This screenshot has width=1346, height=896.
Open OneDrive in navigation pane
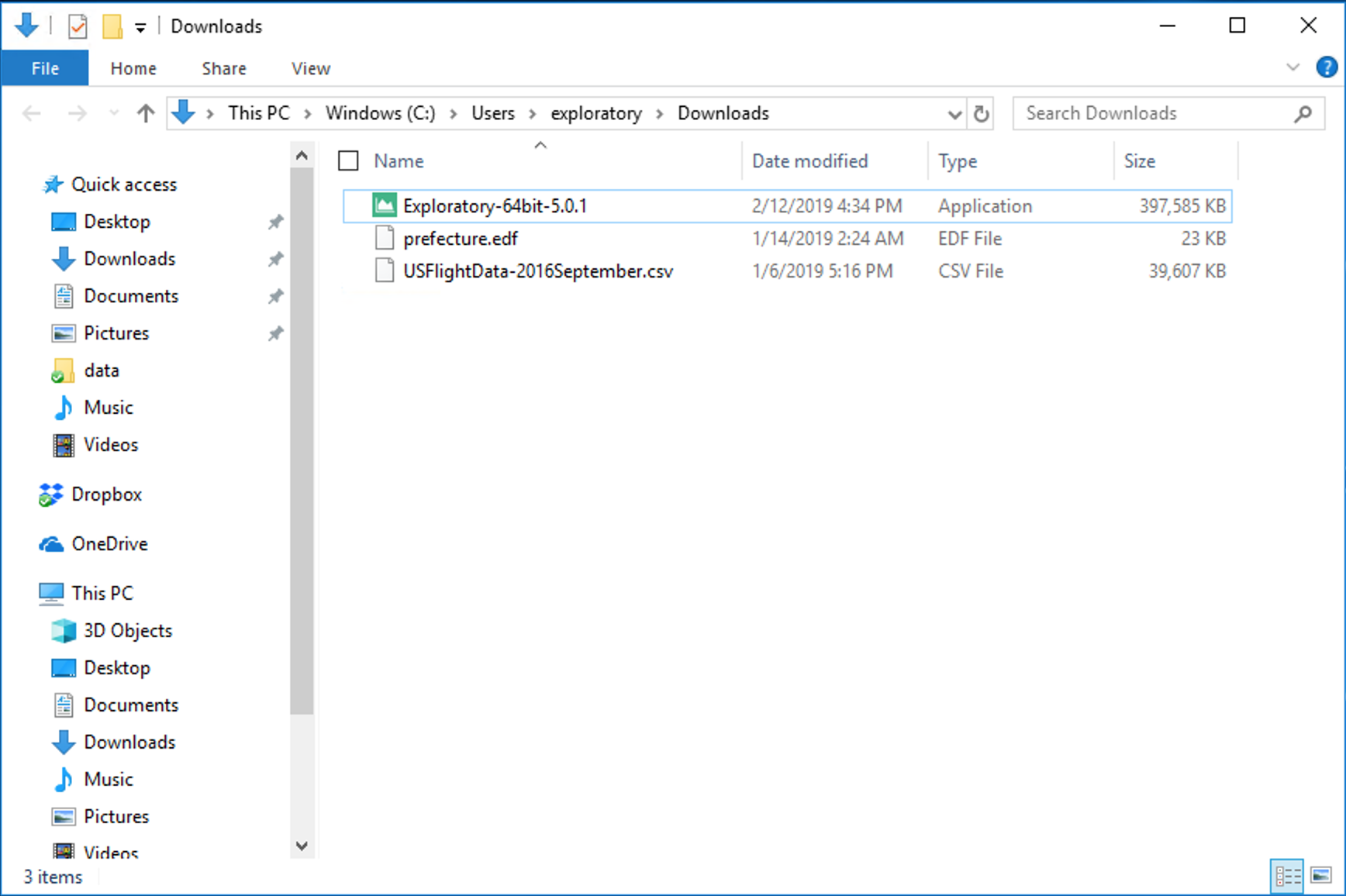click(109, 544)
